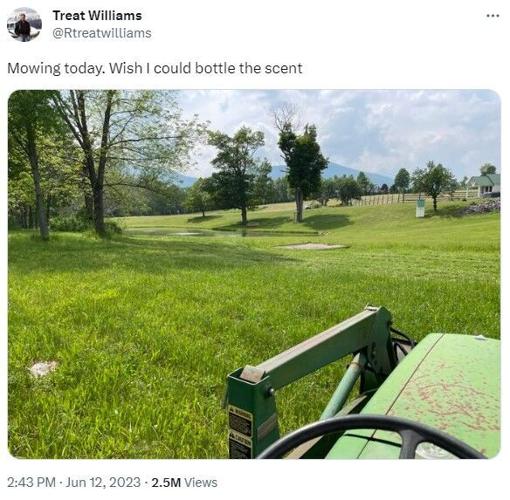Open the 2:43 PM timestamp link
510x500 pixels.
(x=31, y=482)
